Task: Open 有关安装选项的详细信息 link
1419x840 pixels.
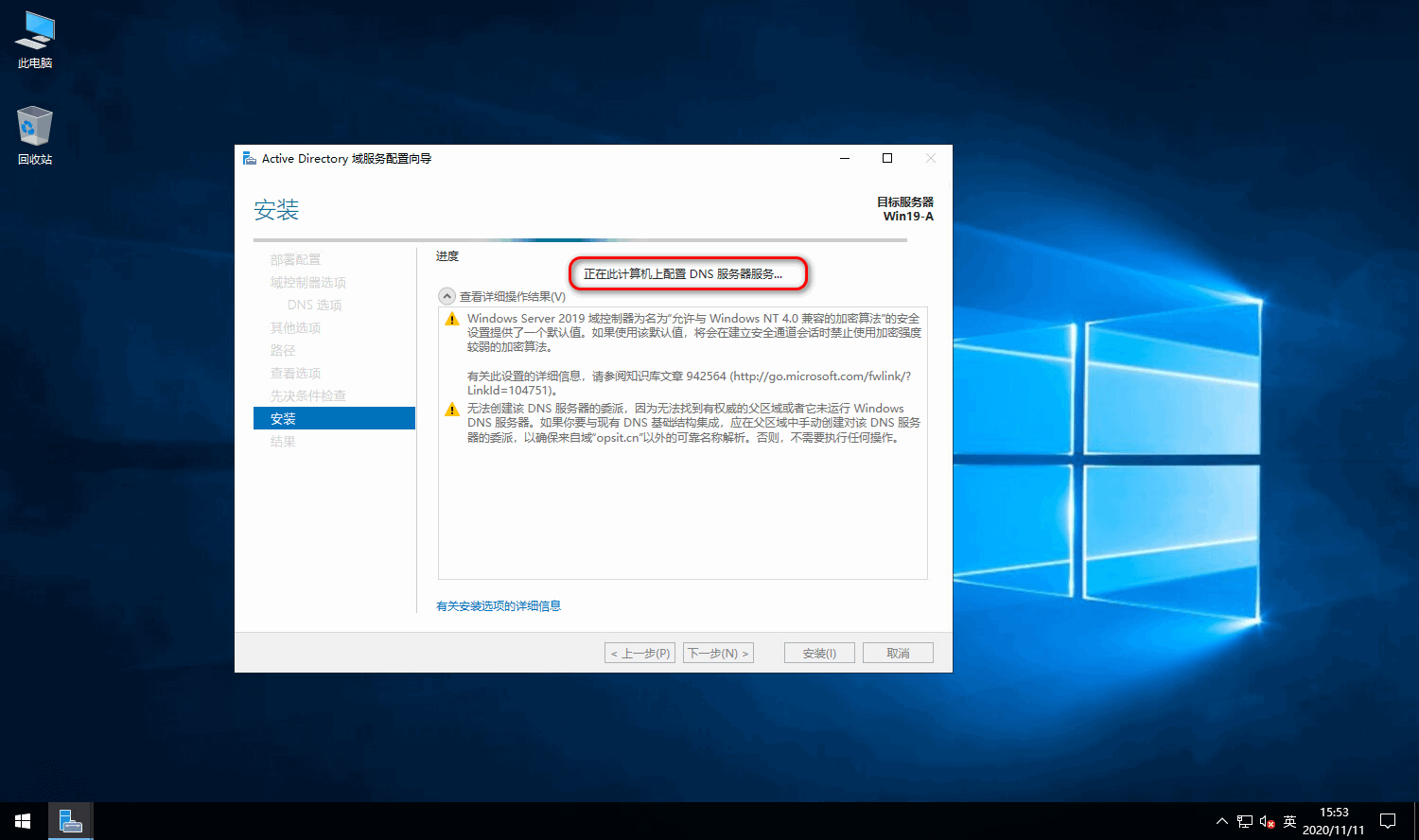Action: (x=499, y=606)
